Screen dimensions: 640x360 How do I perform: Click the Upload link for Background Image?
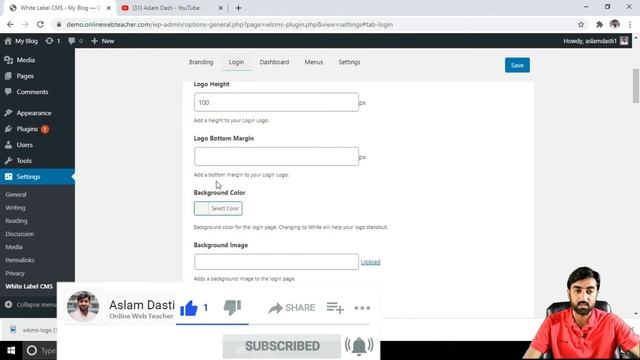point(370,262)
